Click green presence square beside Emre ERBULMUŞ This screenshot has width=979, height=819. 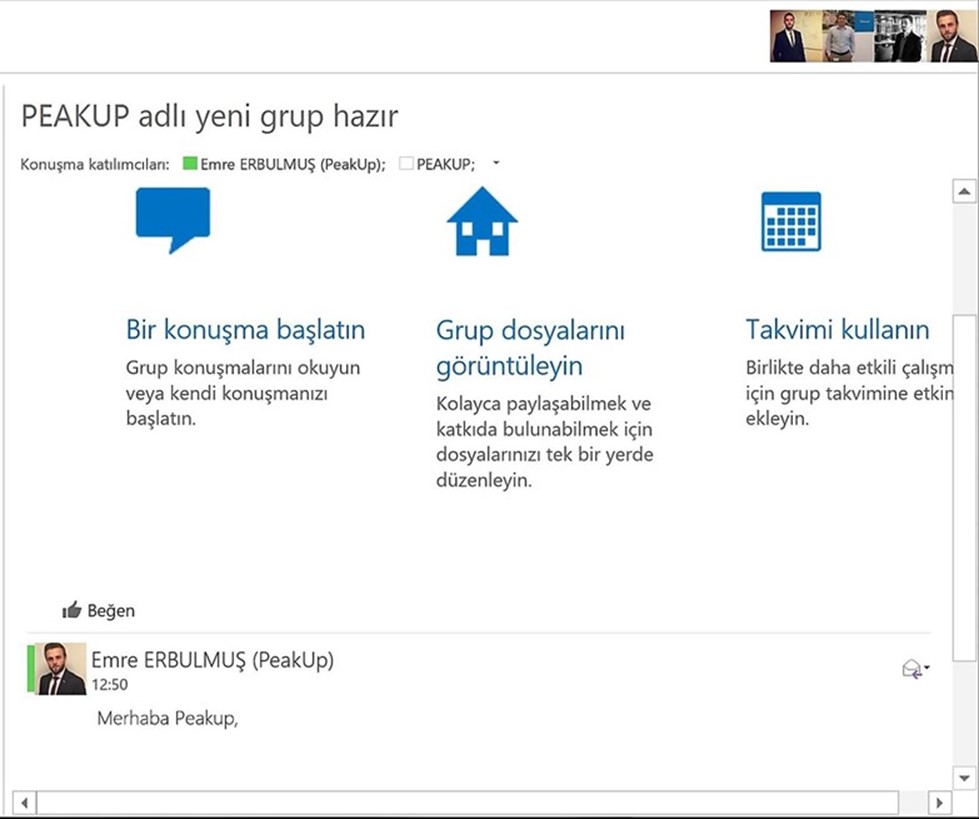190,165
